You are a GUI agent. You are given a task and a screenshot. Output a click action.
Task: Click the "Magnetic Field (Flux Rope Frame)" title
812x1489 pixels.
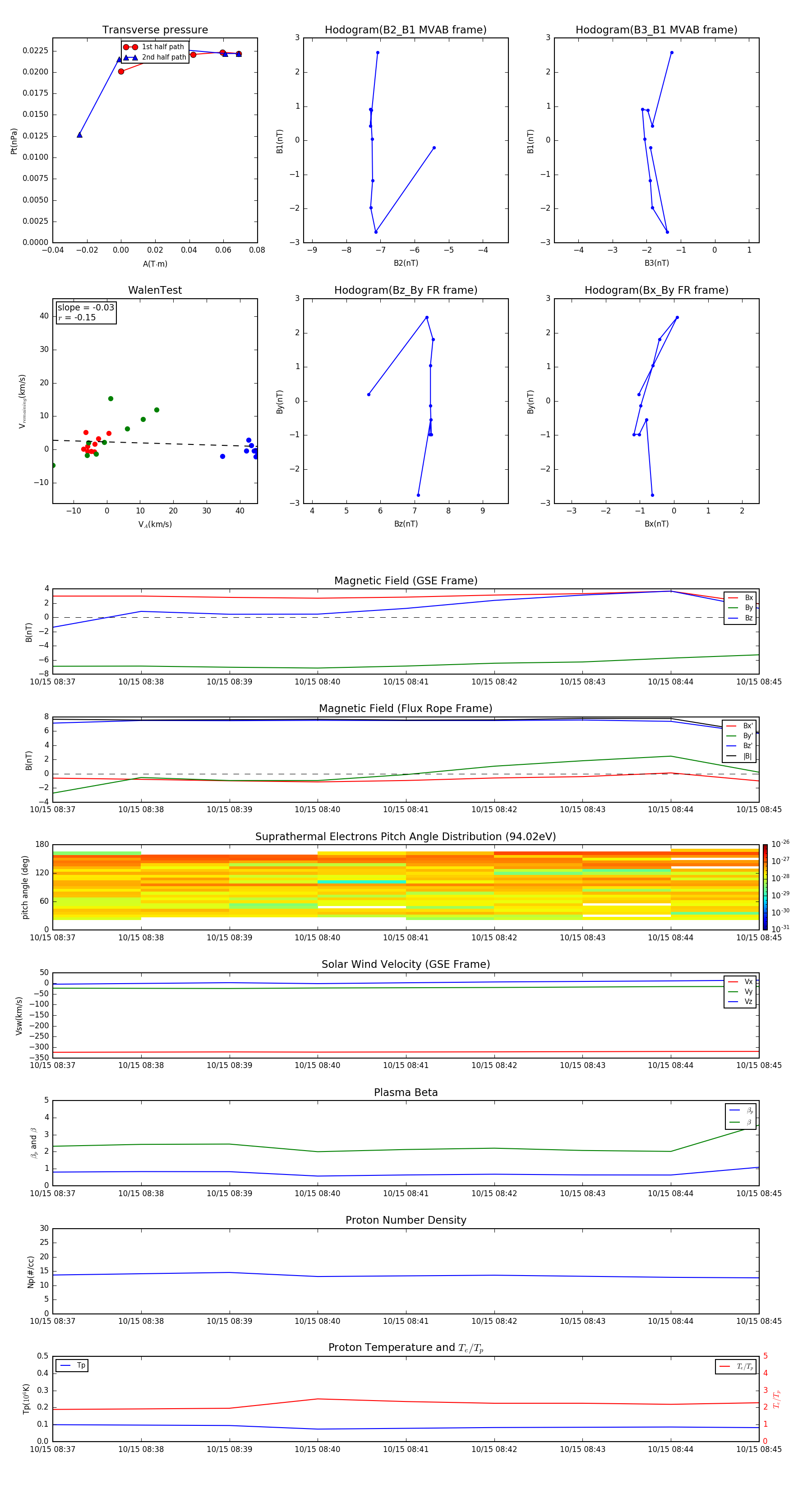click(x=406, y=708)
